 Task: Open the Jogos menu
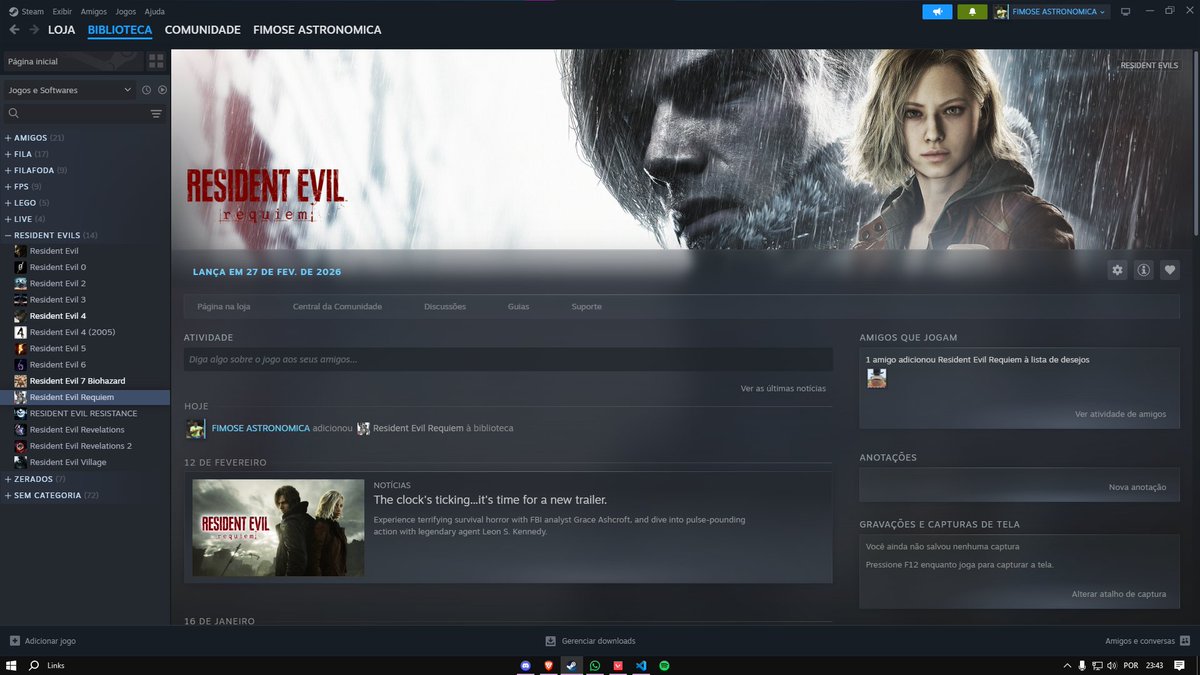[126, 11]
